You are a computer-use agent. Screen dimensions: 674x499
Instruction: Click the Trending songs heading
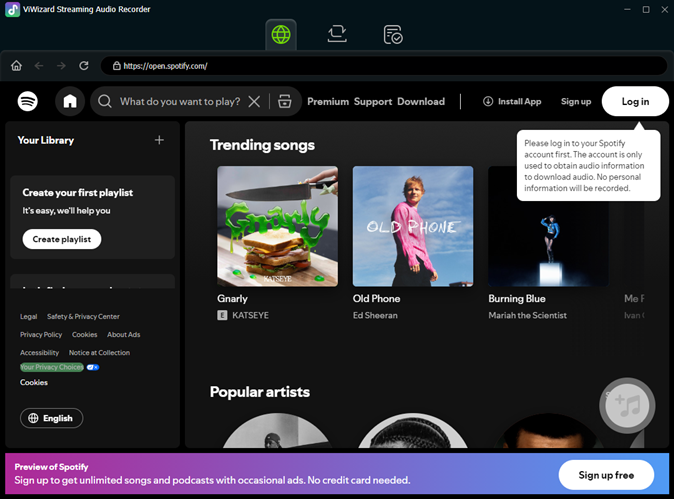(262, 145)
